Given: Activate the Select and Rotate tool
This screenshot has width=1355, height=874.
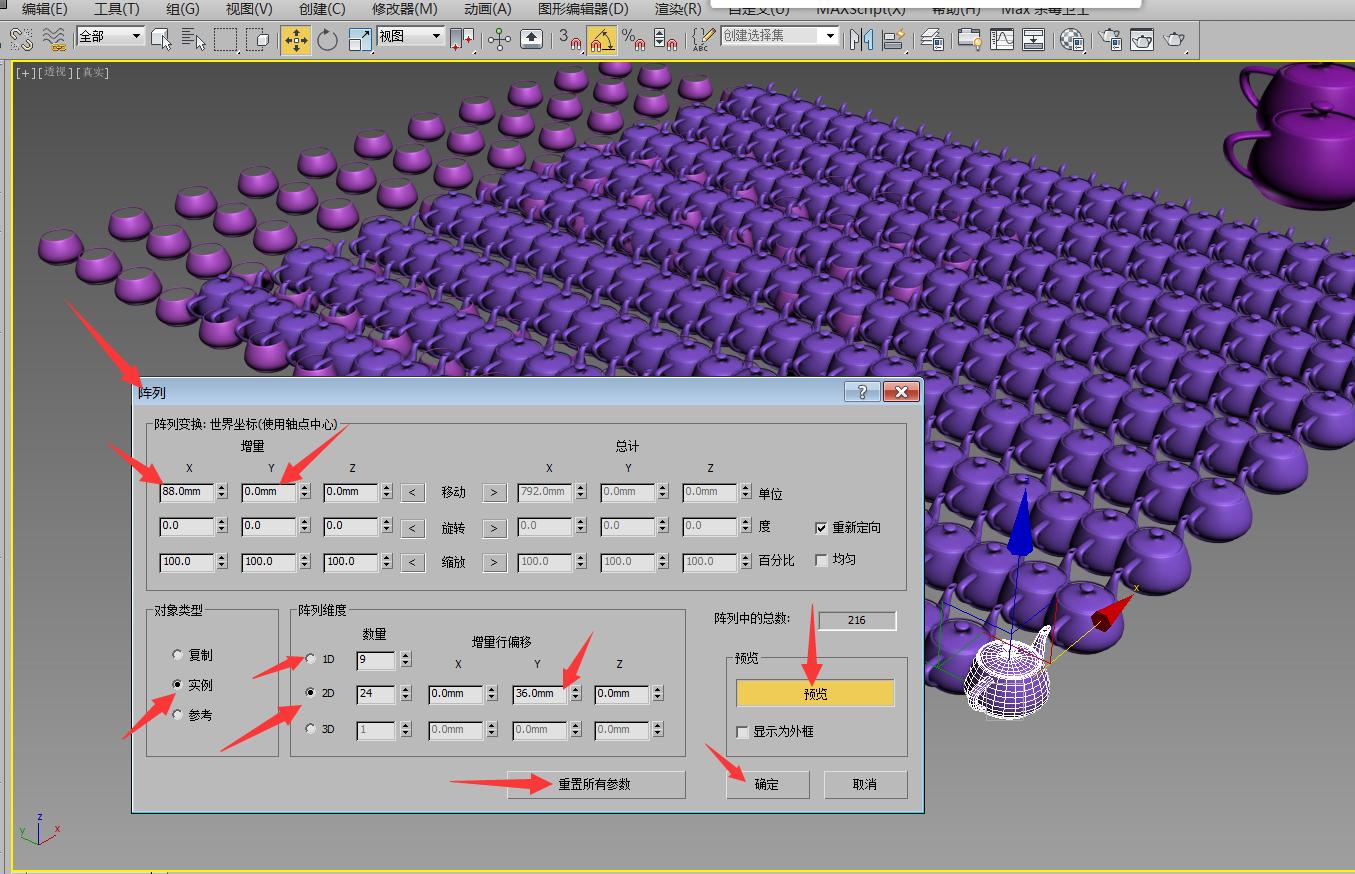Looking at the screenshot, I should click(327, 40).
